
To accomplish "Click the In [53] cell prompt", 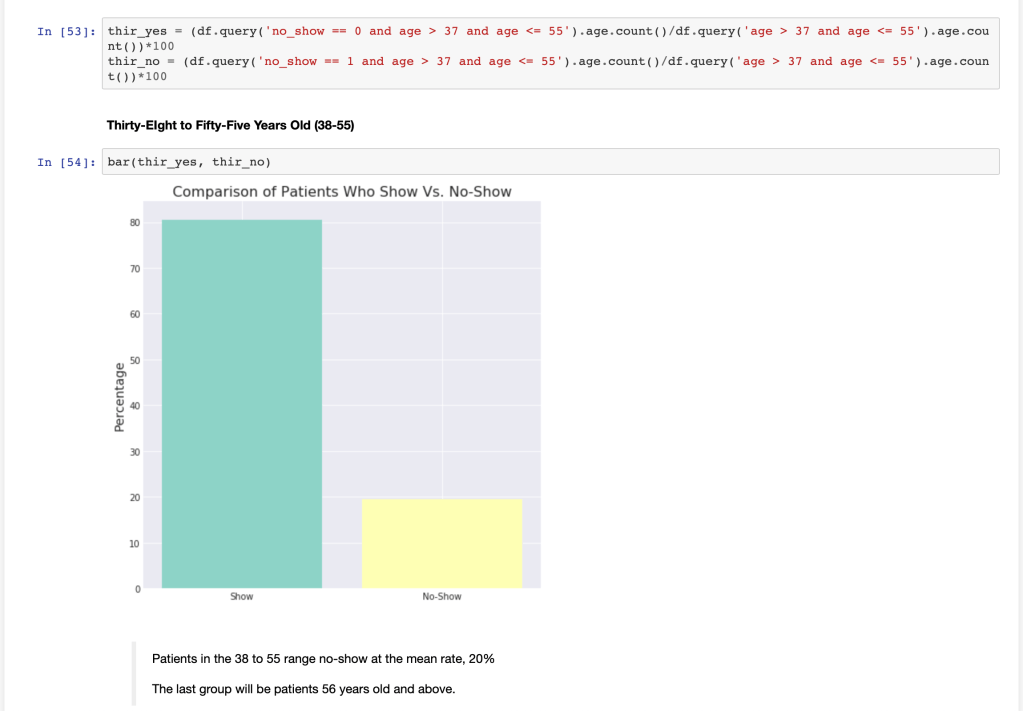I will (x=66, y=31).
